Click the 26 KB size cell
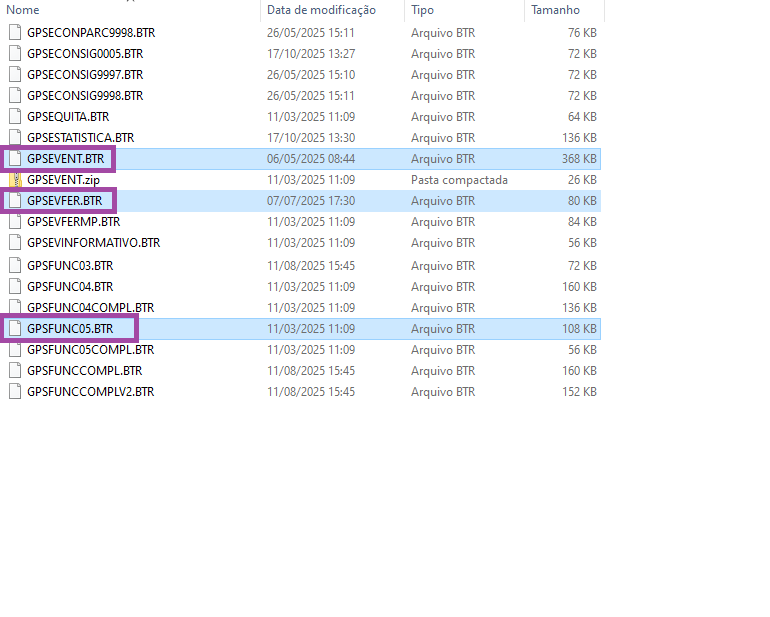 click(582, 180)
